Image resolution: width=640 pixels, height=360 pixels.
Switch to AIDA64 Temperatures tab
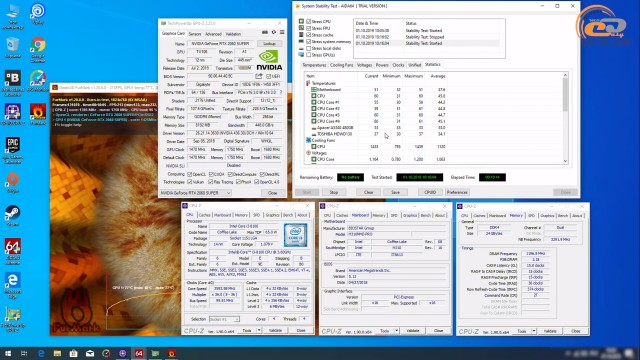point(314,65)
